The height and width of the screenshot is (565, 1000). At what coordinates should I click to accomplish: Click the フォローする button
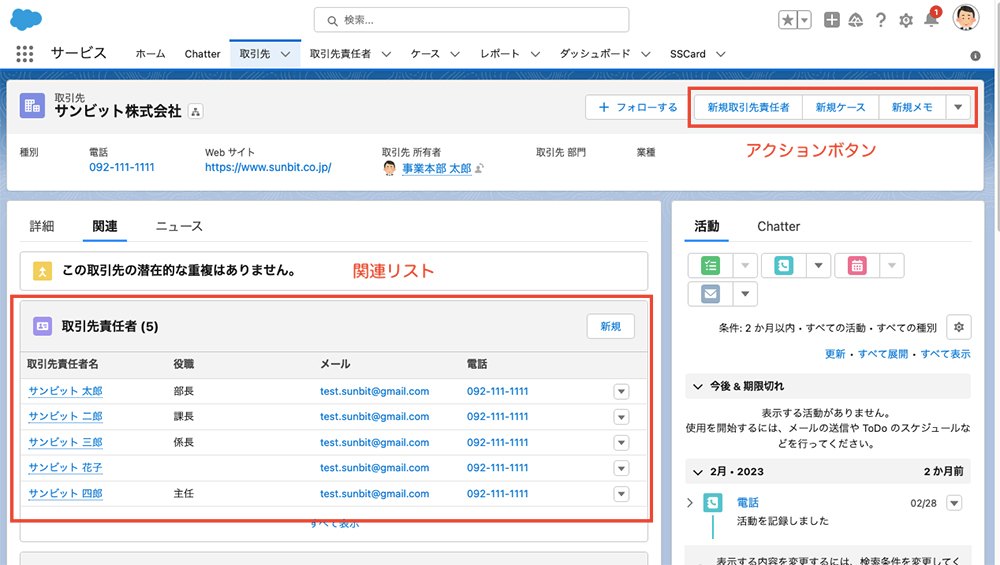pyautogui.click(x=638, y=107)
